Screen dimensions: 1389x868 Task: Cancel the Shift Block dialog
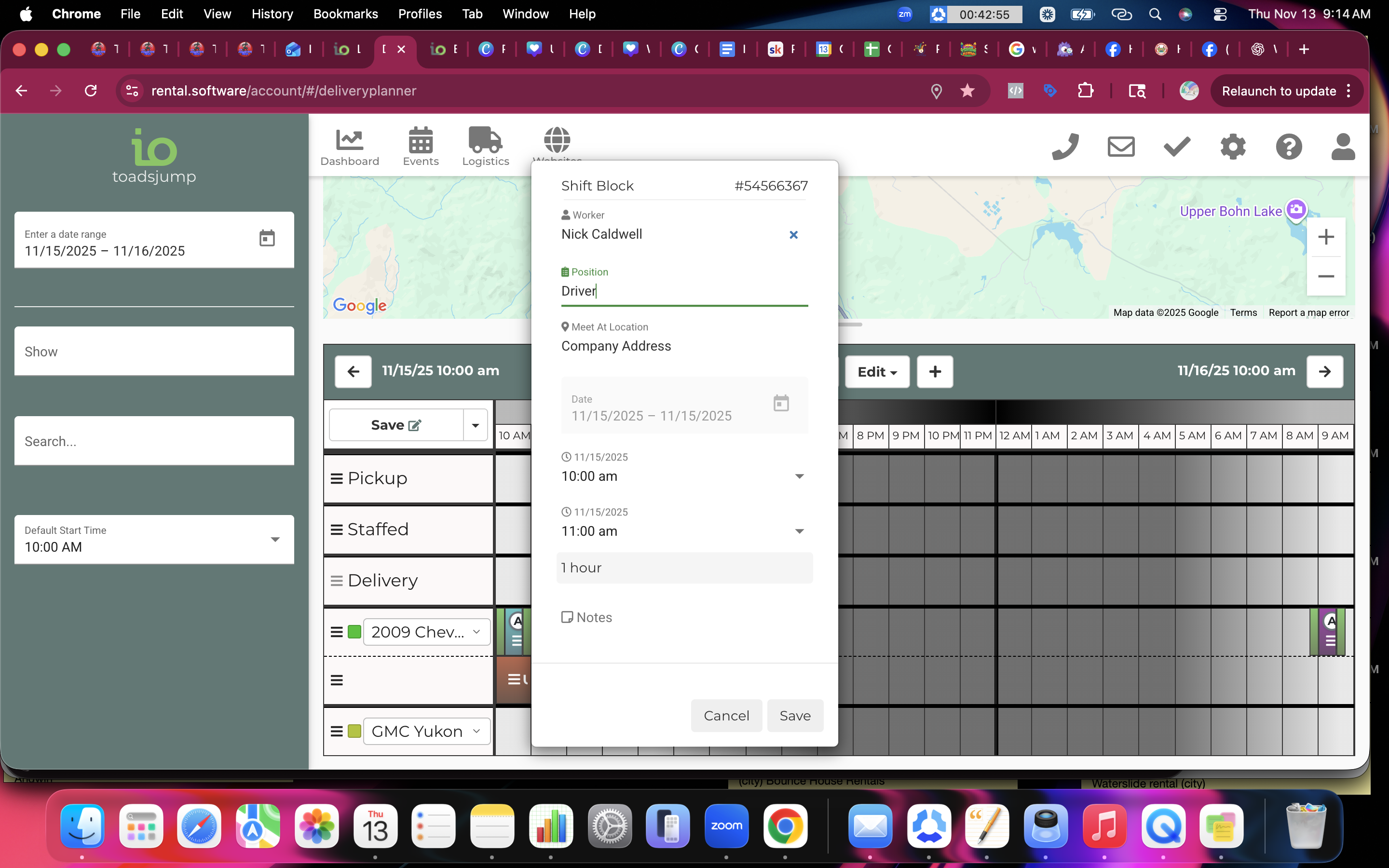pos(726,715)
